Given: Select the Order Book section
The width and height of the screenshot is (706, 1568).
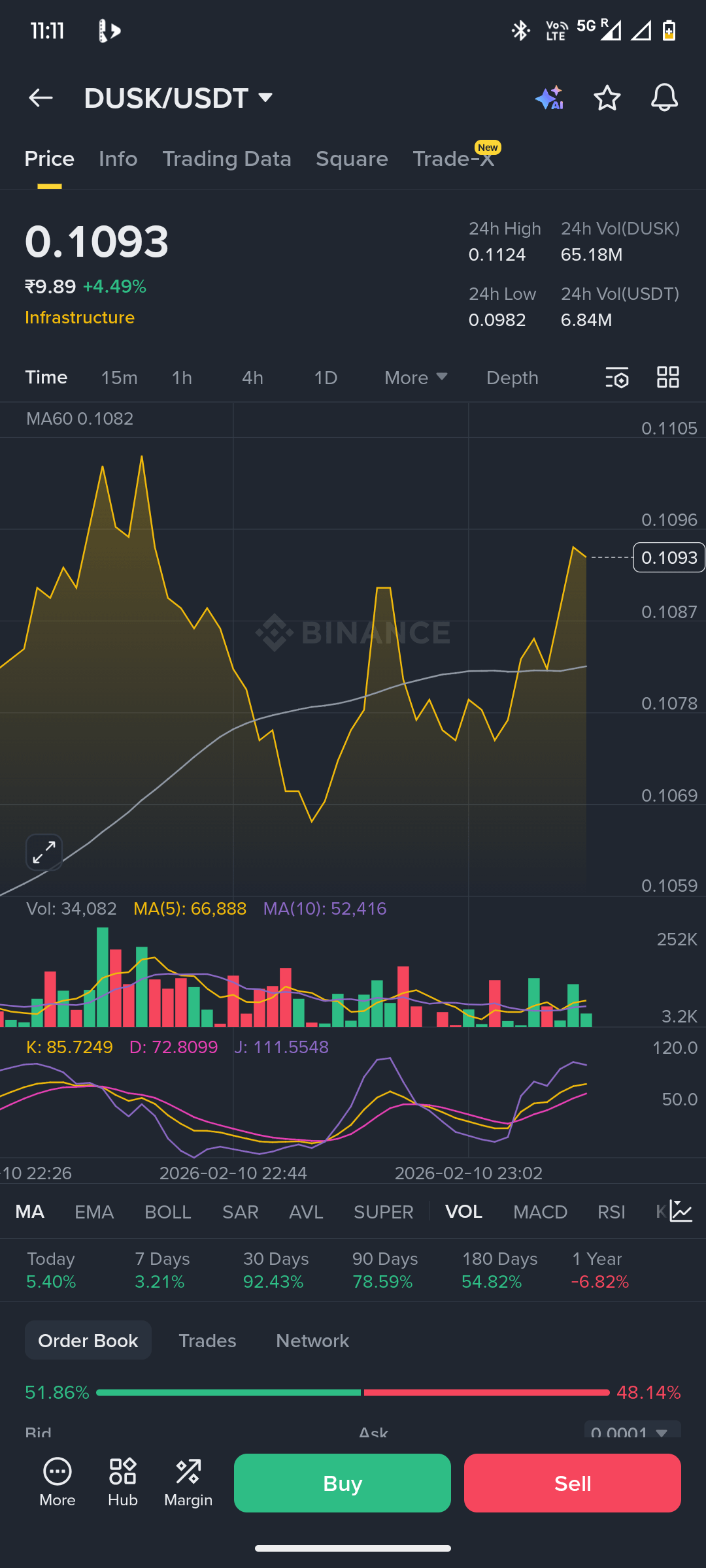Looking at the screenshot, I should [x=88, y=1340].
